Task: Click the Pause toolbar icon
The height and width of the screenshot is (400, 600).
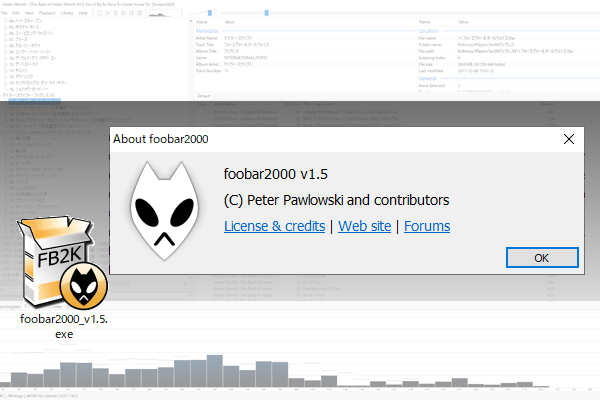Action: [x=116, y=13]
